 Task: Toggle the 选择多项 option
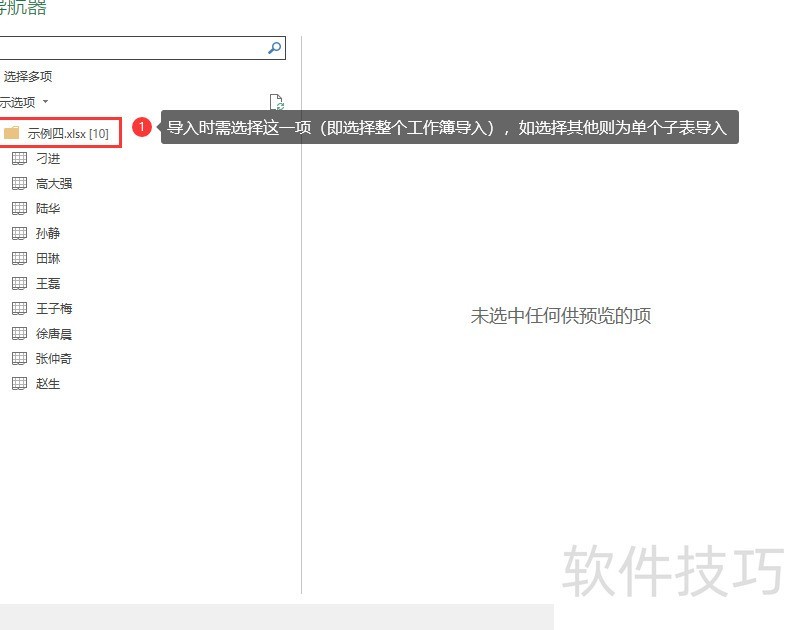click(x=26, y=76)
